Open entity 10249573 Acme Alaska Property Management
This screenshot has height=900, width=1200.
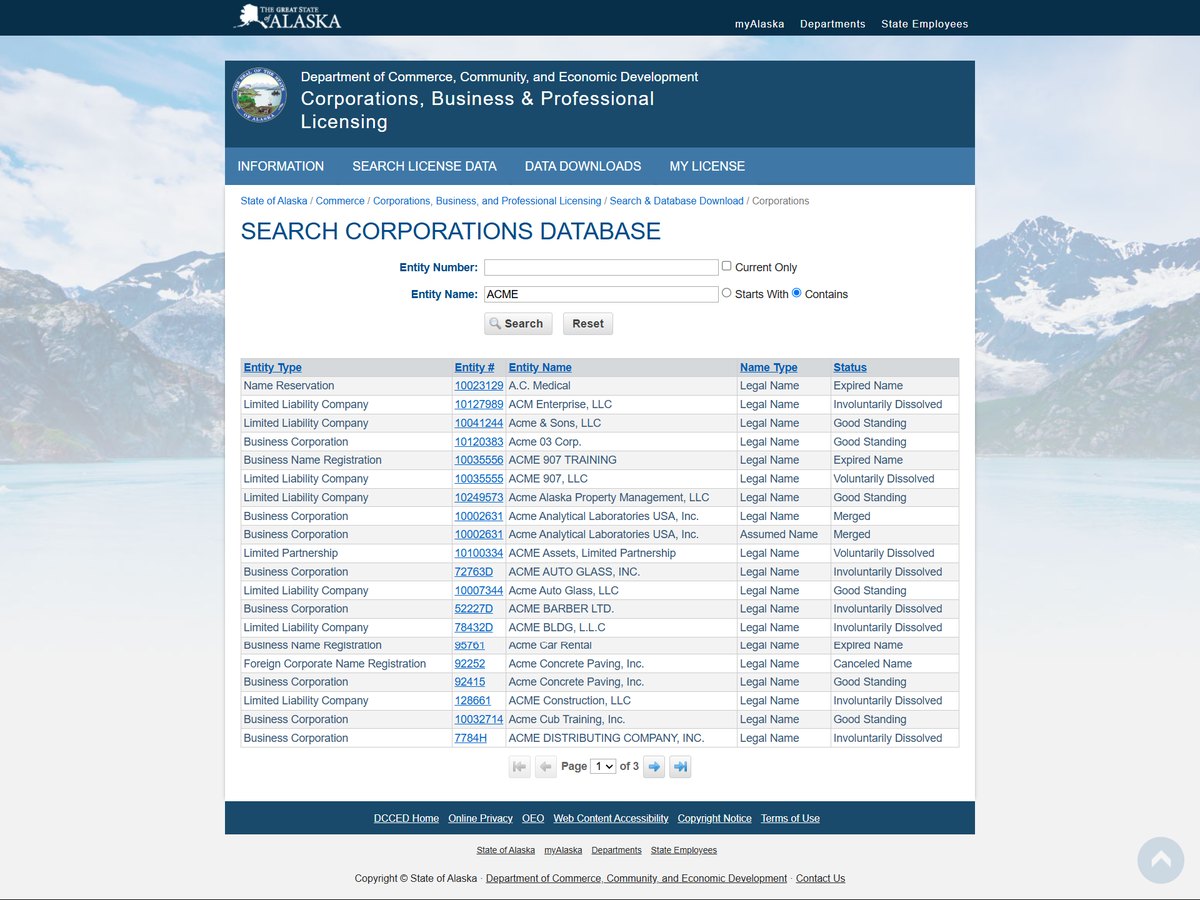click(479, 497)
